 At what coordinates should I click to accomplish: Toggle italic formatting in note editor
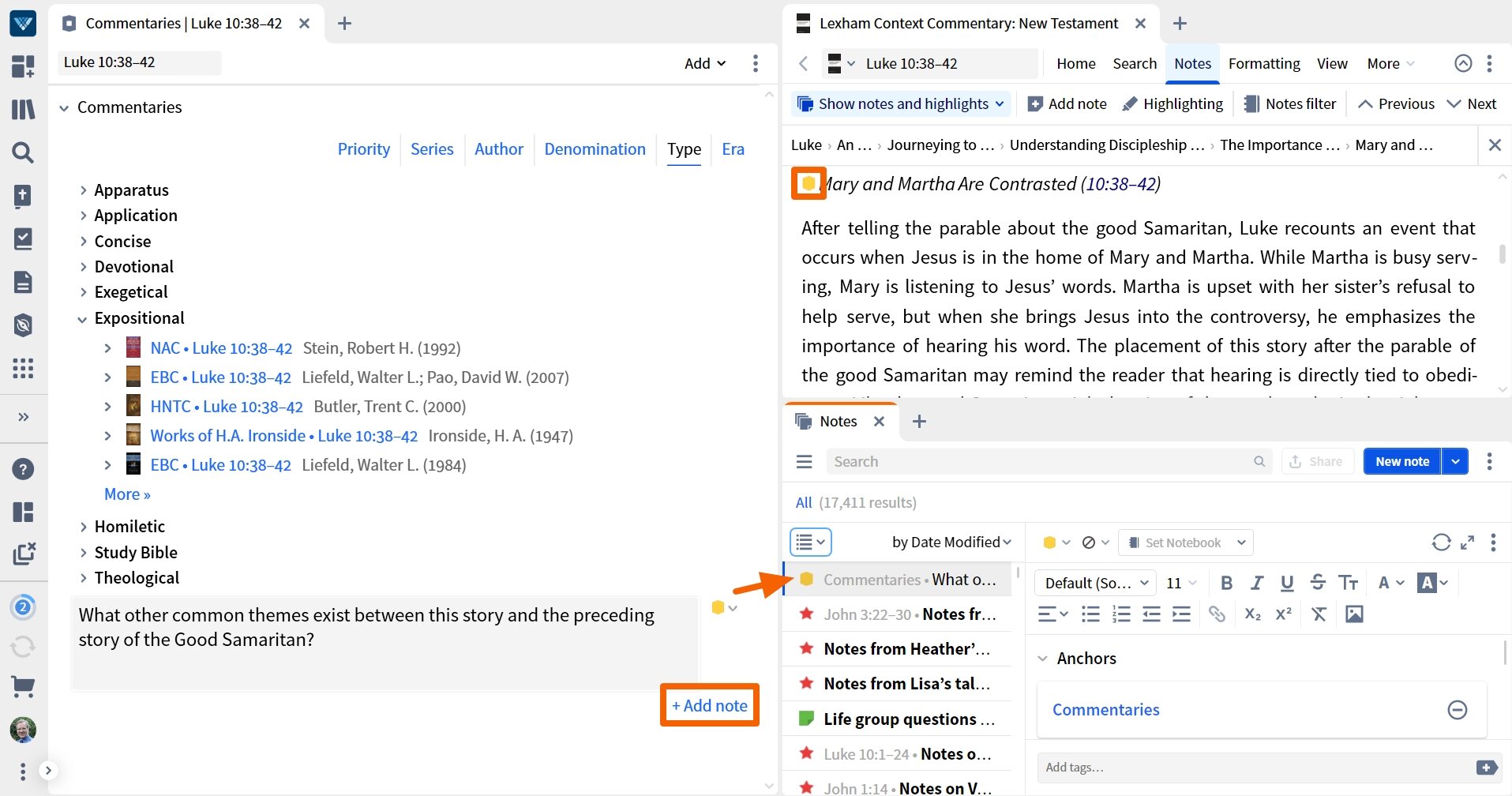[1257, 583]
